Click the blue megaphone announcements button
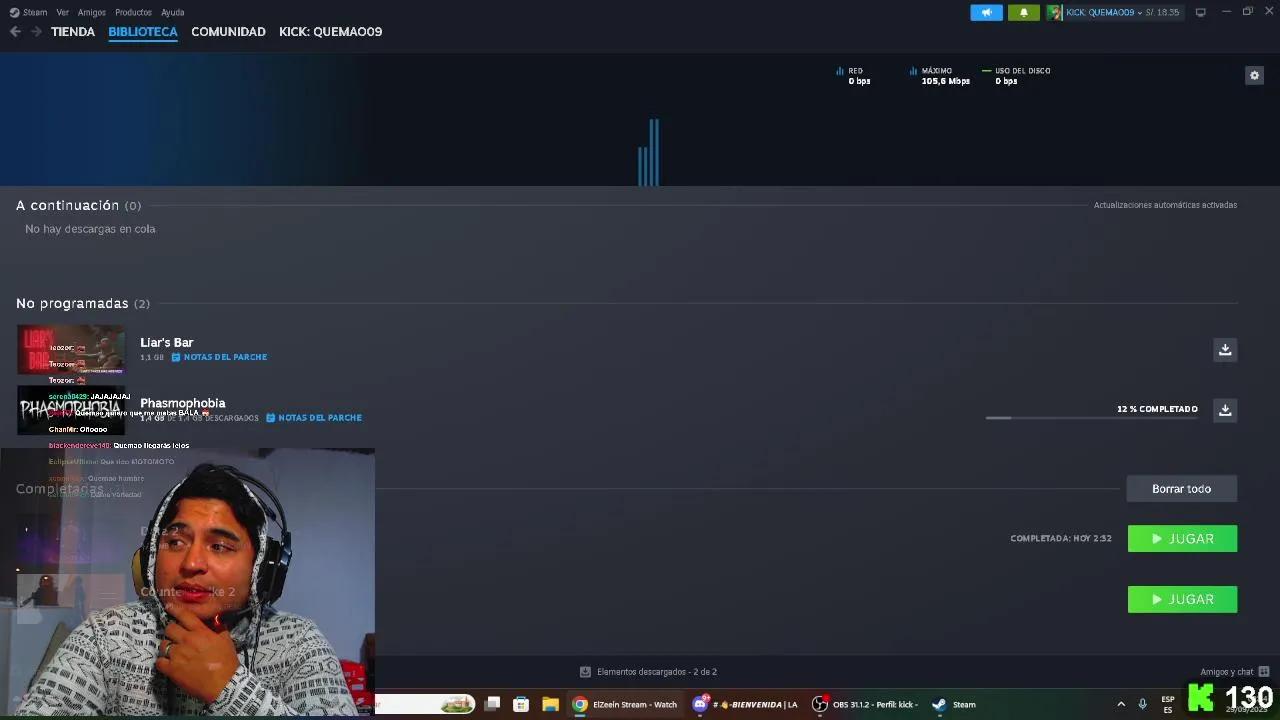 [x=986, y=12]
